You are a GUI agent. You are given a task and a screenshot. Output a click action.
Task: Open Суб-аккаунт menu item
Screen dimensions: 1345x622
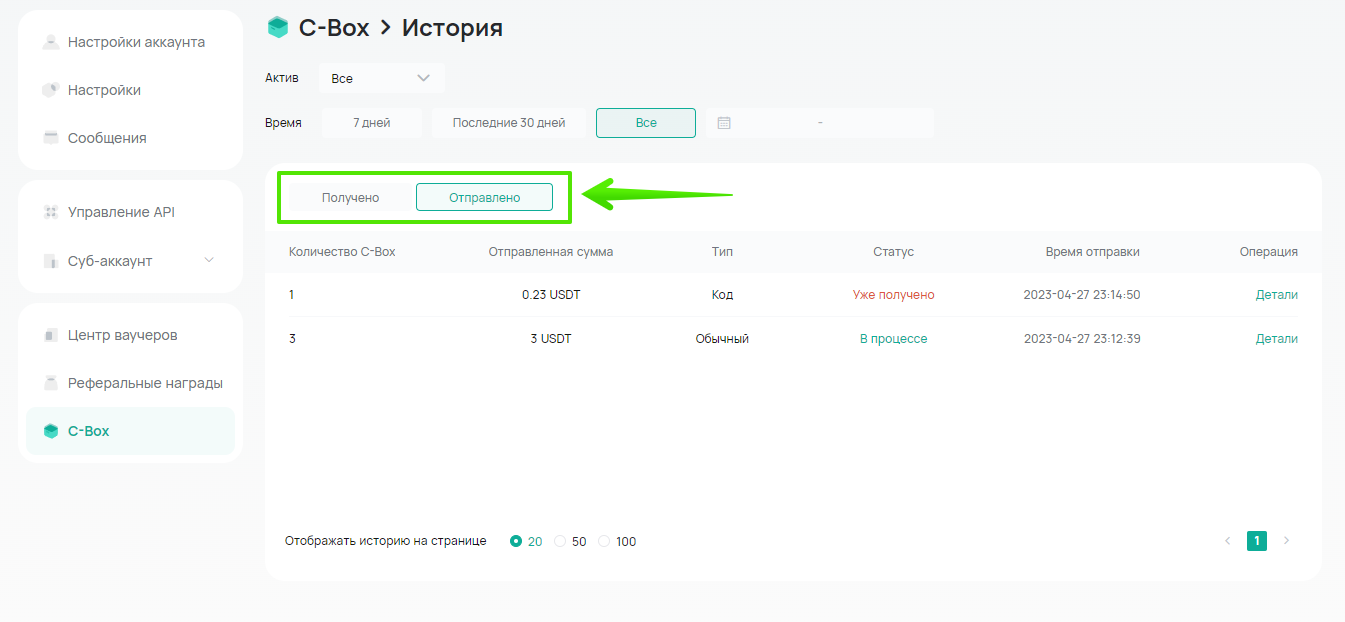tap(130, 261)
